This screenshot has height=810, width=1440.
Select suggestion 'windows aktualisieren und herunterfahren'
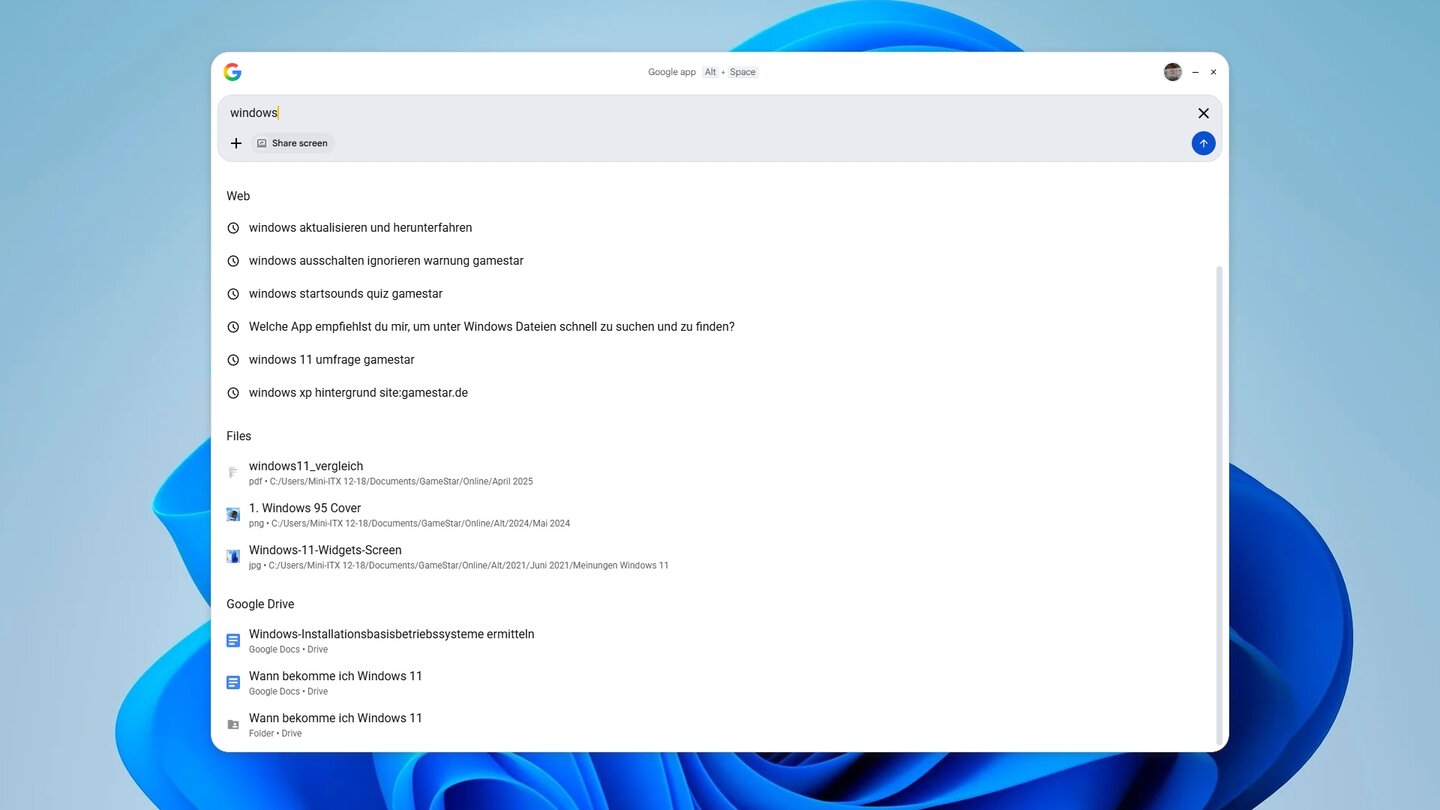coord(360,228)
